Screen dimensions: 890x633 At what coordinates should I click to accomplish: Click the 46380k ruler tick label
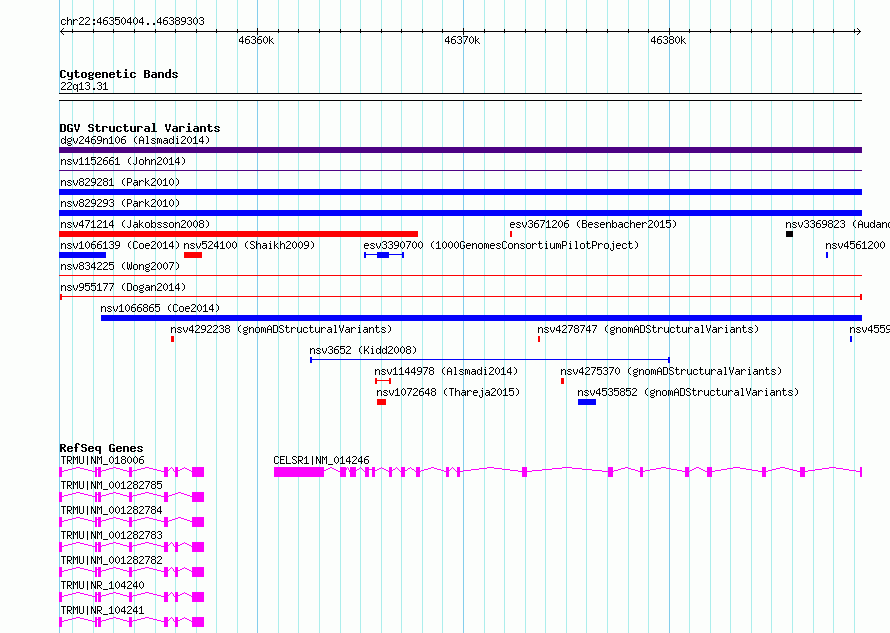pos(668,40)
